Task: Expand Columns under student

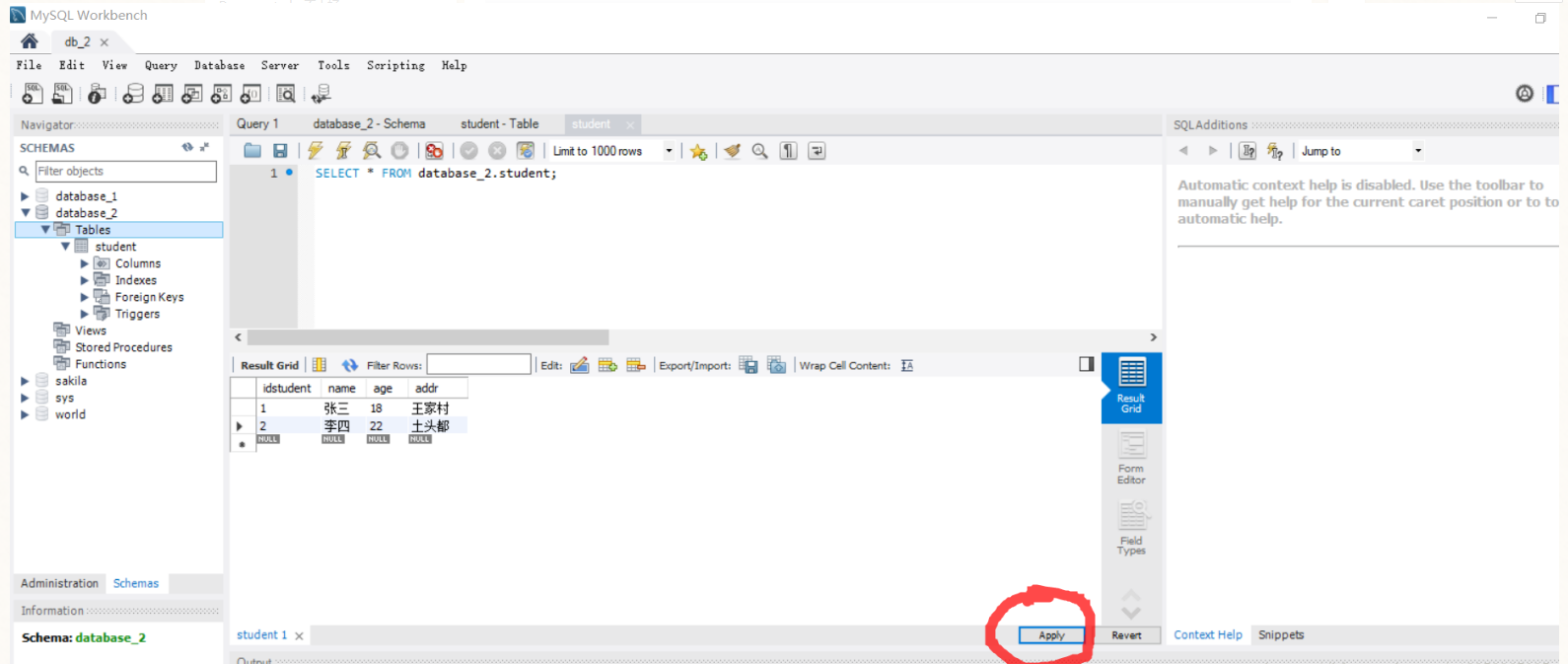Action: (x=85, y=263)
